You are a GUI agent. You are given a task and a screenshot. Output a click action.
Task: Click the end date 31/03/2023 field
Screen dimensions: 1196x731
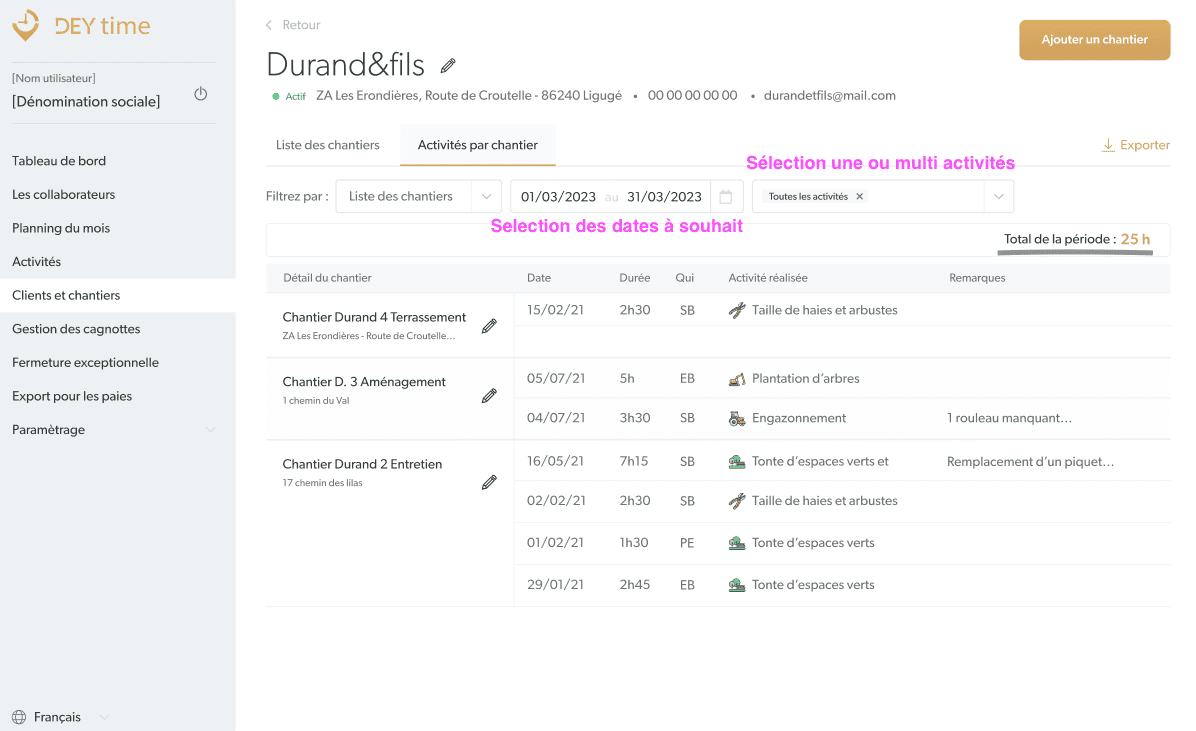[x=664, y=197]
